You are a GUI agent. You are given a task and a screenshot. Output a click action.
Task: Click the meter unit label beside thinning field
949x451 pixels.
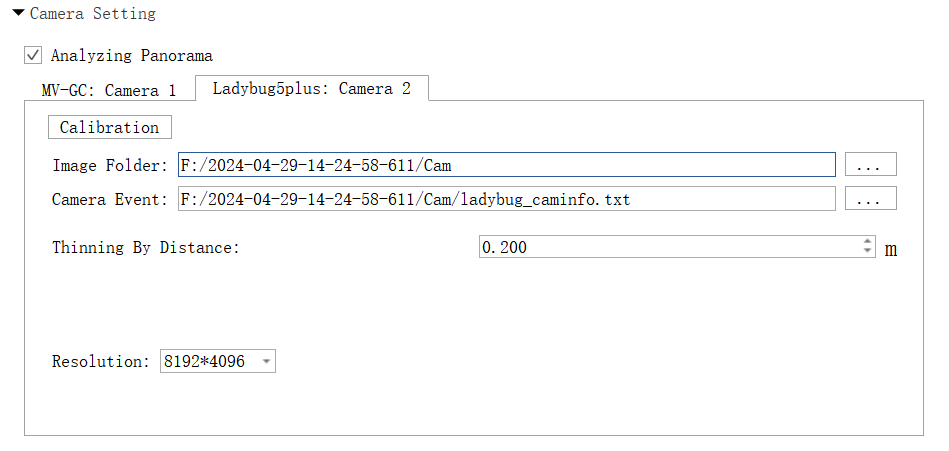890,249
